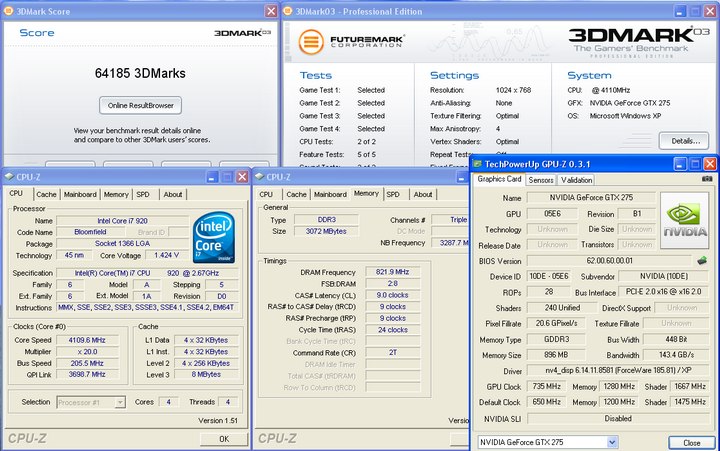The width and height of the screenshot is (720, 451).
Task: Click the Code Name value 'Bloomfield'
Action: tap(90, 232)
